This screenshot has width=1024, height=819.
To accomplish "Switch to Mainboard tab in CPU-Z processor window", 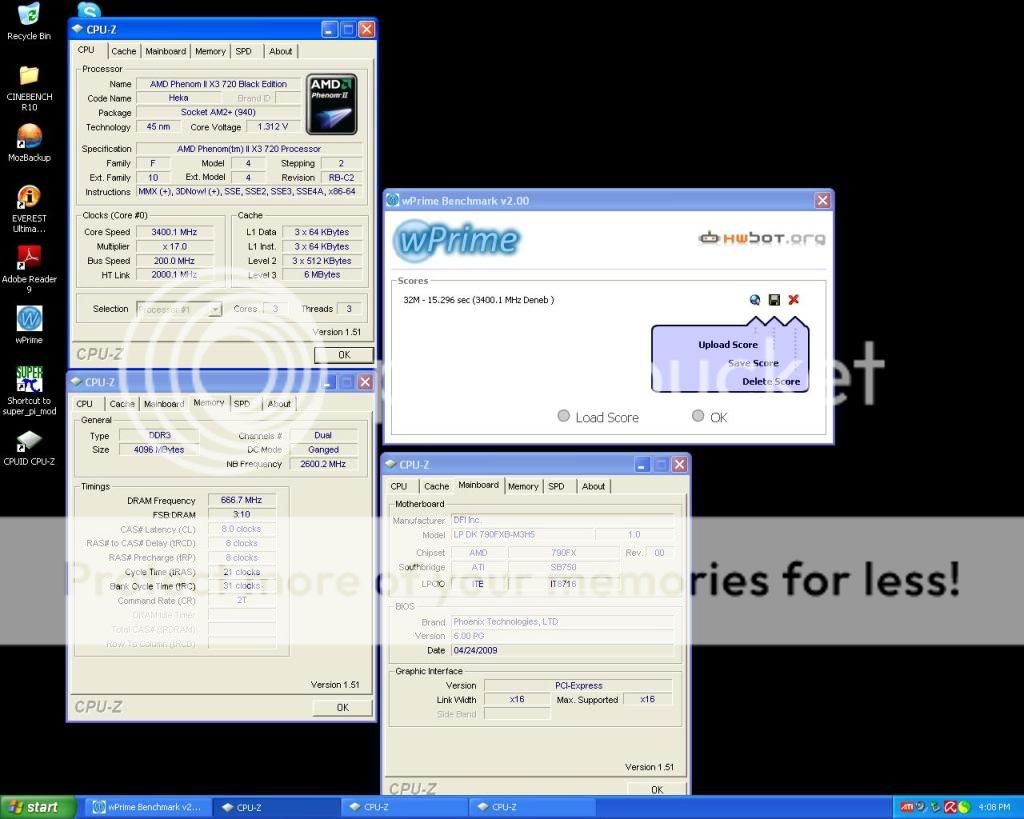I will click(x=165, y=51).
